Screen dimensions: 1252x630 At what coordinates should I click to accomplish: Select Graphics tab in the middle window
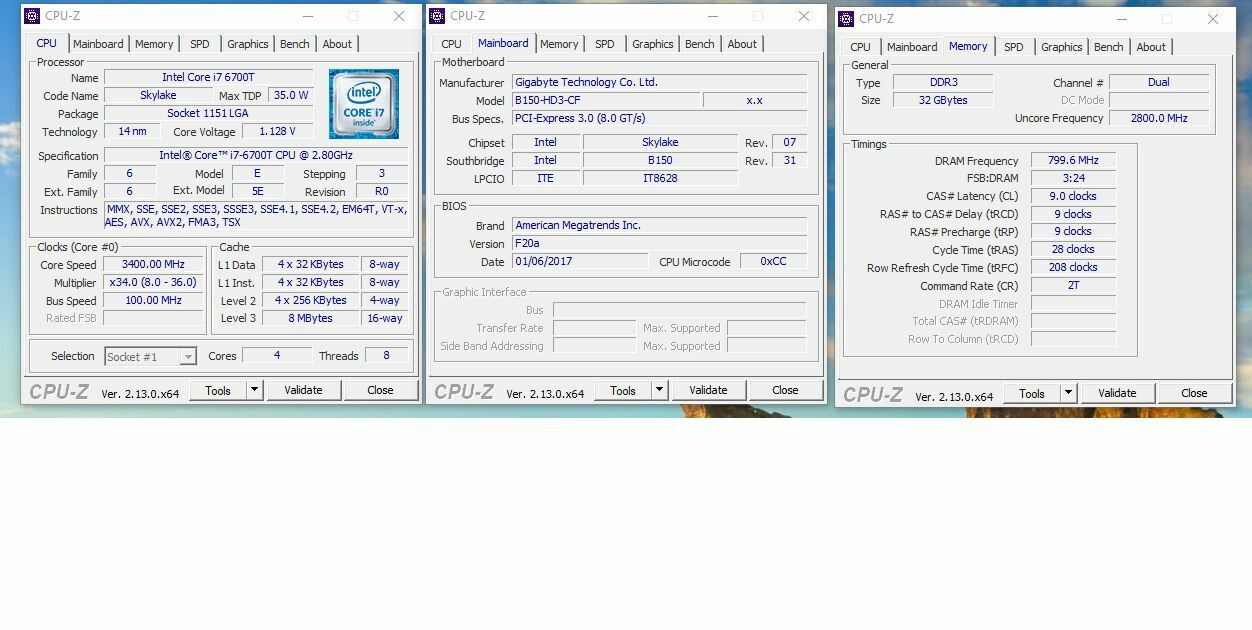tap(652, 44)
